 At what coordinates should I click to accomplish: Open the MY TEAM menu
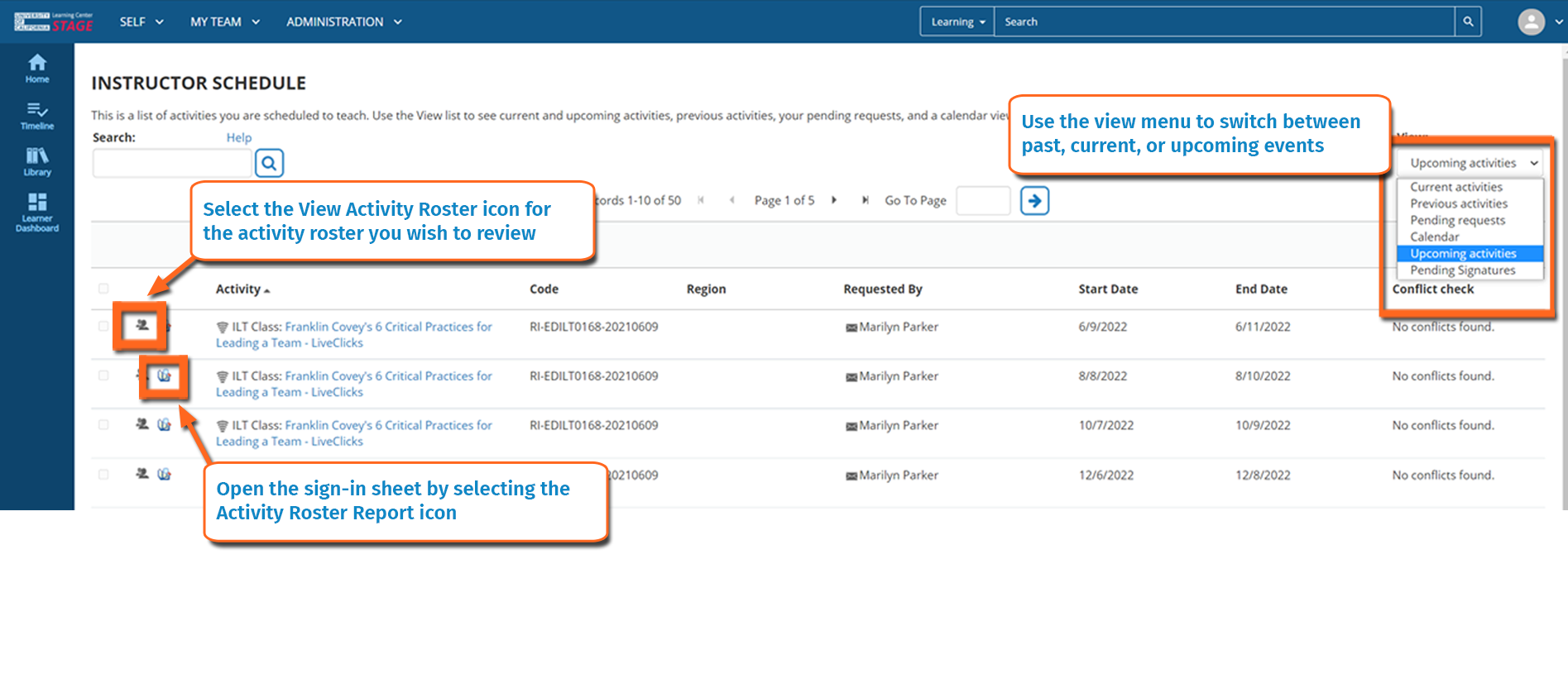[224, 22]
